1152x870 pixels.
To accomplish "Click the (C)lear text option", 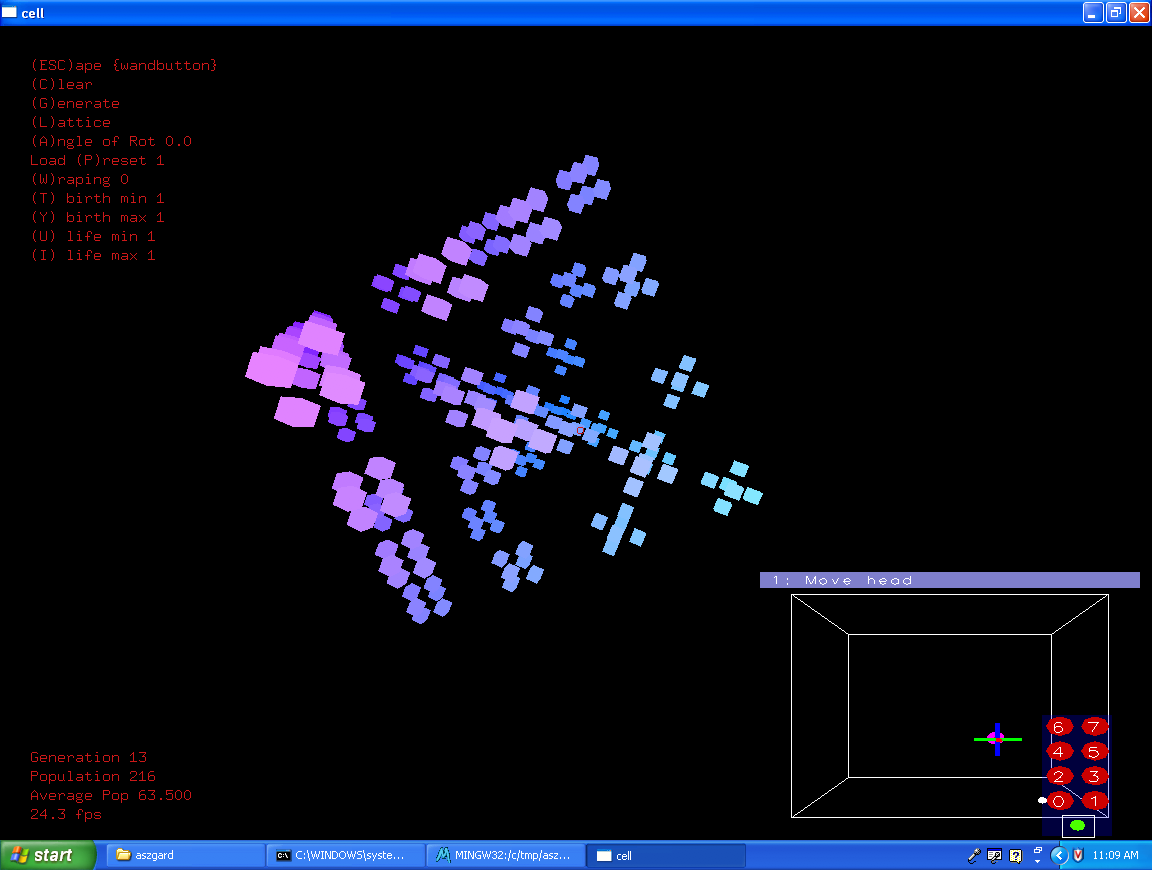I will click(62, 84).
